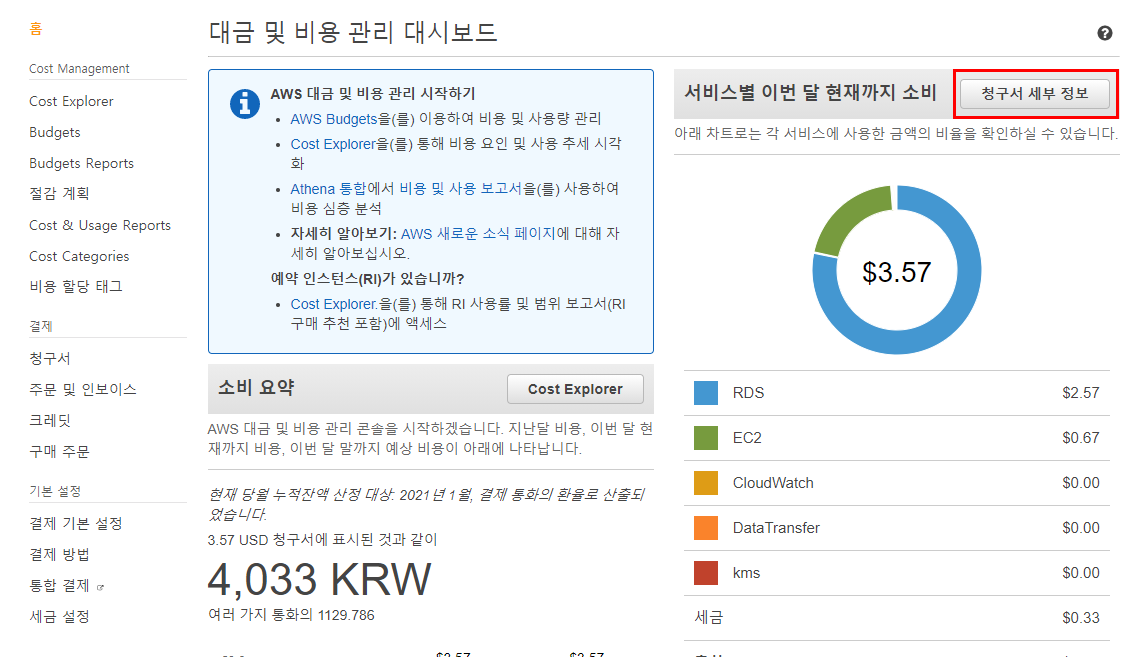Click the yellow CloudWatch color swatch

coord(706,483)
